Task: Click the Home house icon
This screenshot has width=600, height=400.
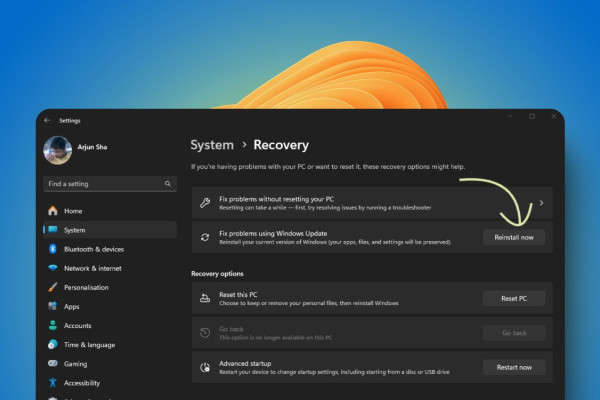Action: point(53,211)
